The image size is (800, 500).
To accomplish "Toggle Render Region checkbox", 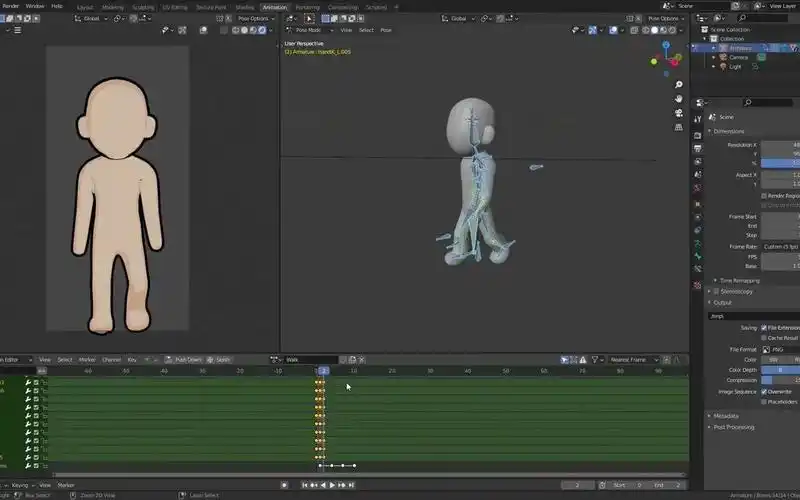I will point(764,195).
